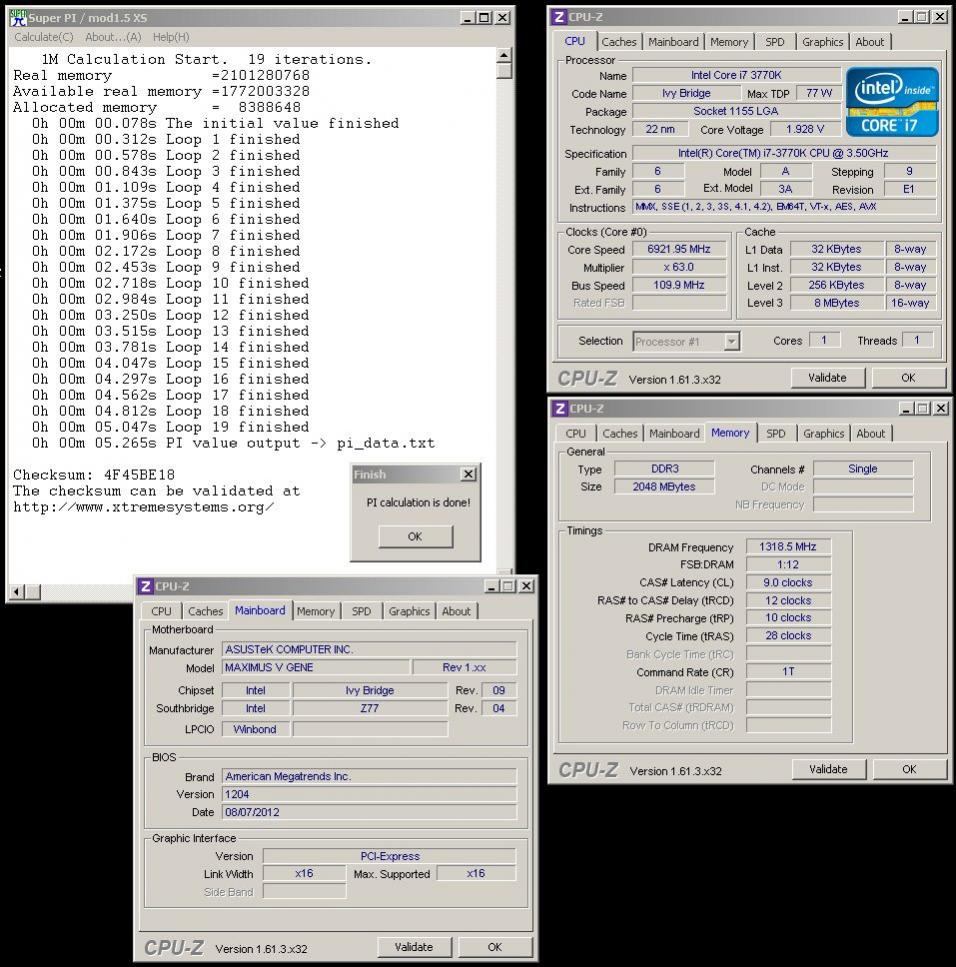Click the http://www.xtremesystems.org/ address text

tap(144, 507)
